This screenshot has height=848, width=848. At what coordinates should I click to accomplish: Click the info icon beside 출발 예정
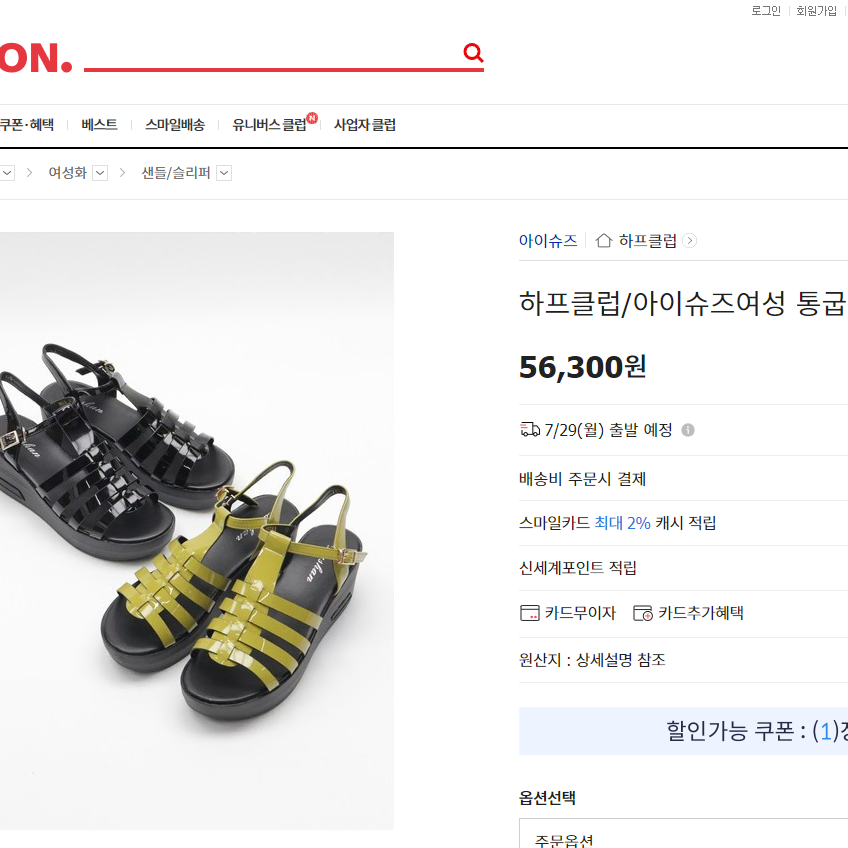[688, 430]
